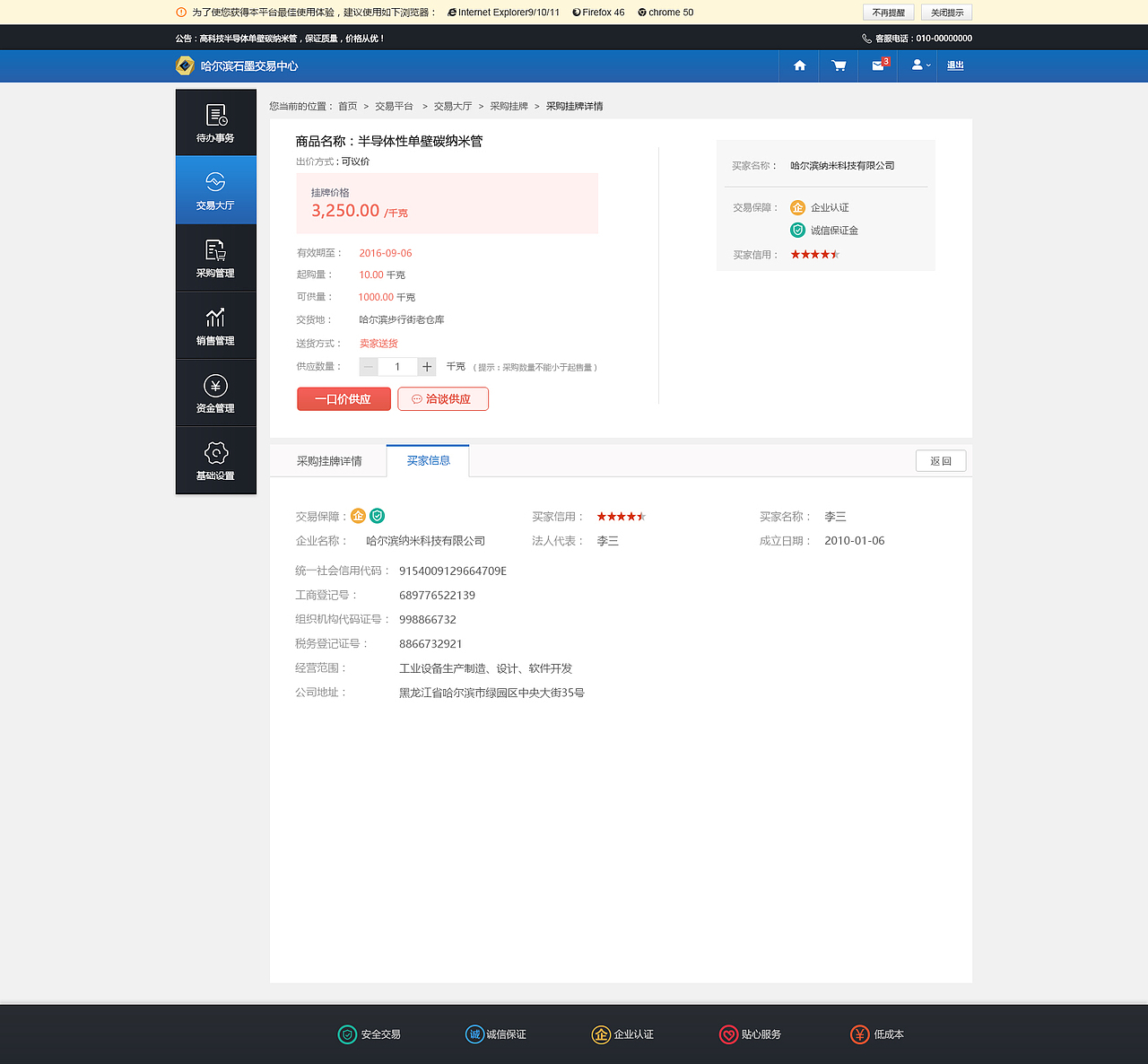This screenshot has height=1064, width=1148.
Task: Expand the user account dropdown icon
Action: (x=920, y=65)
